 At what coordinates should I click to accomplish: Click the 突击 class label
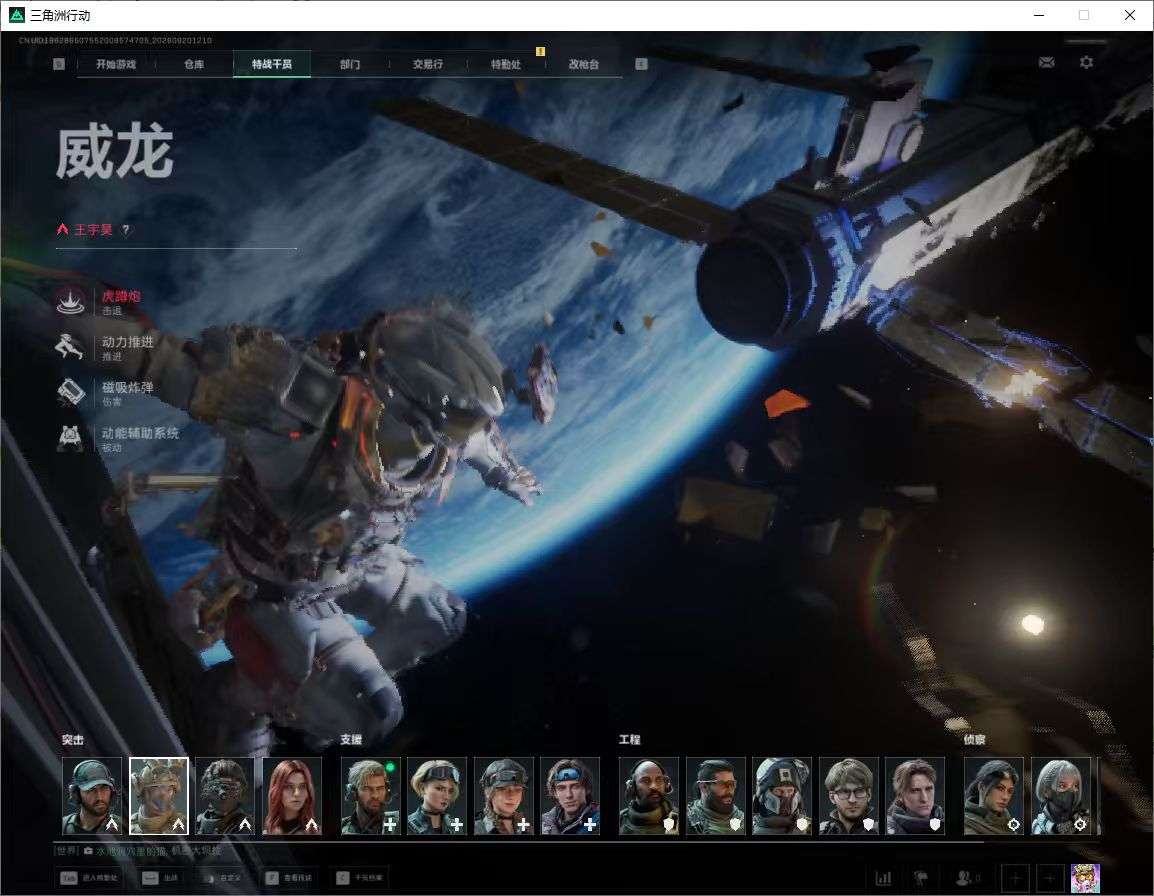click(x=73, y=739)
